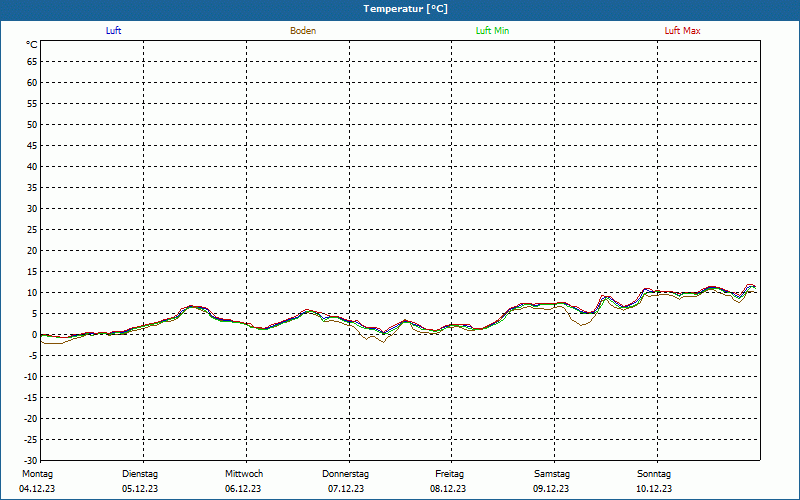
Task: Click the date '10.12.23'
Action: coord(654,489)
